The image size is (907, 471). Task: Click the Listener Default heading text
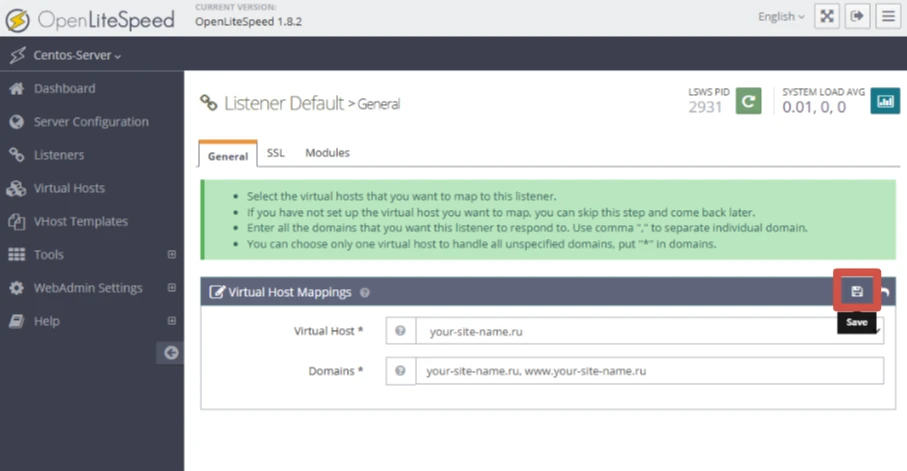(x=283, y=103)
